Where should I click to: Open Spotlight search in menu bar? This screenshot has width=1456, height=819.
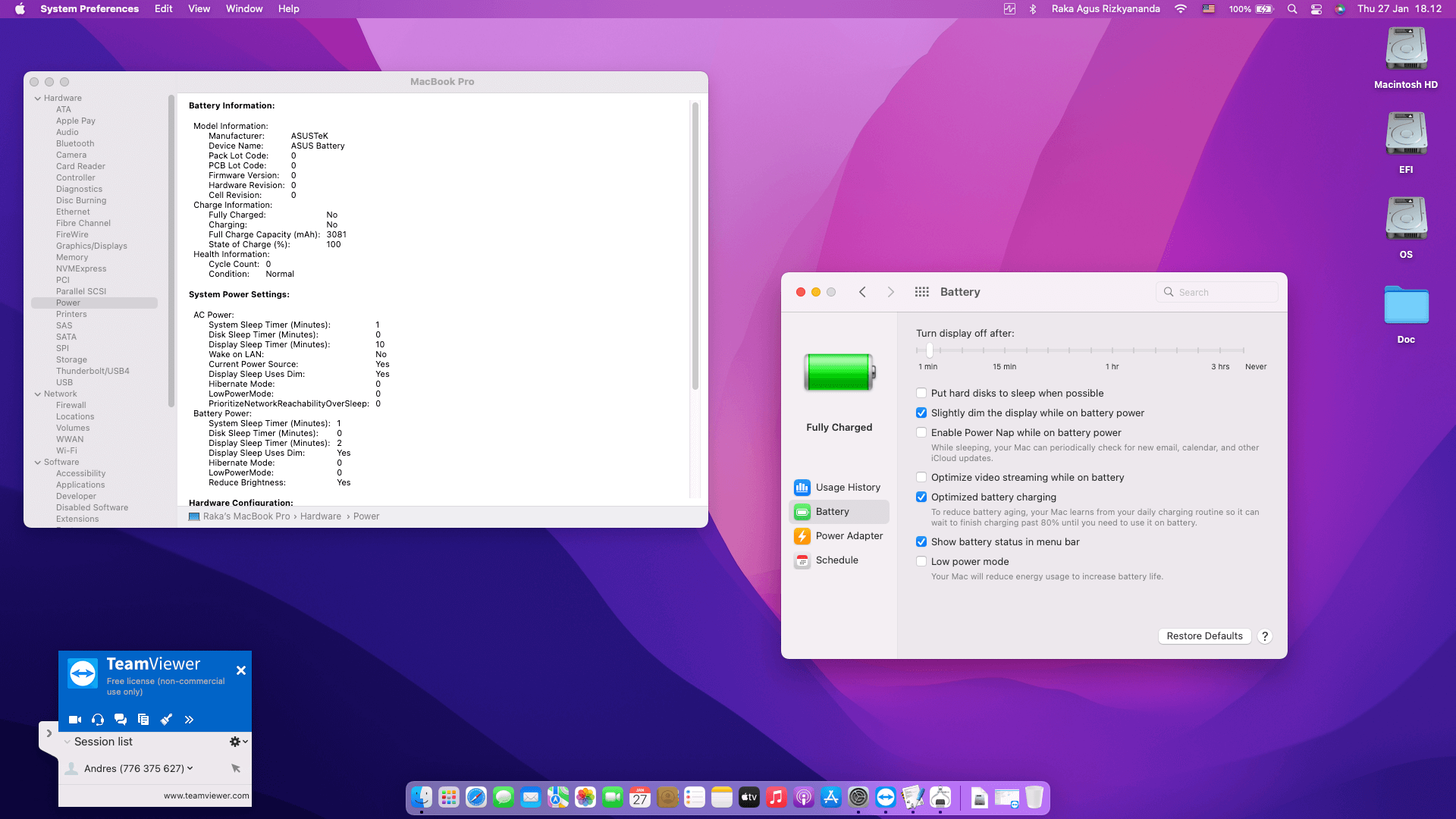point(1292,9)
